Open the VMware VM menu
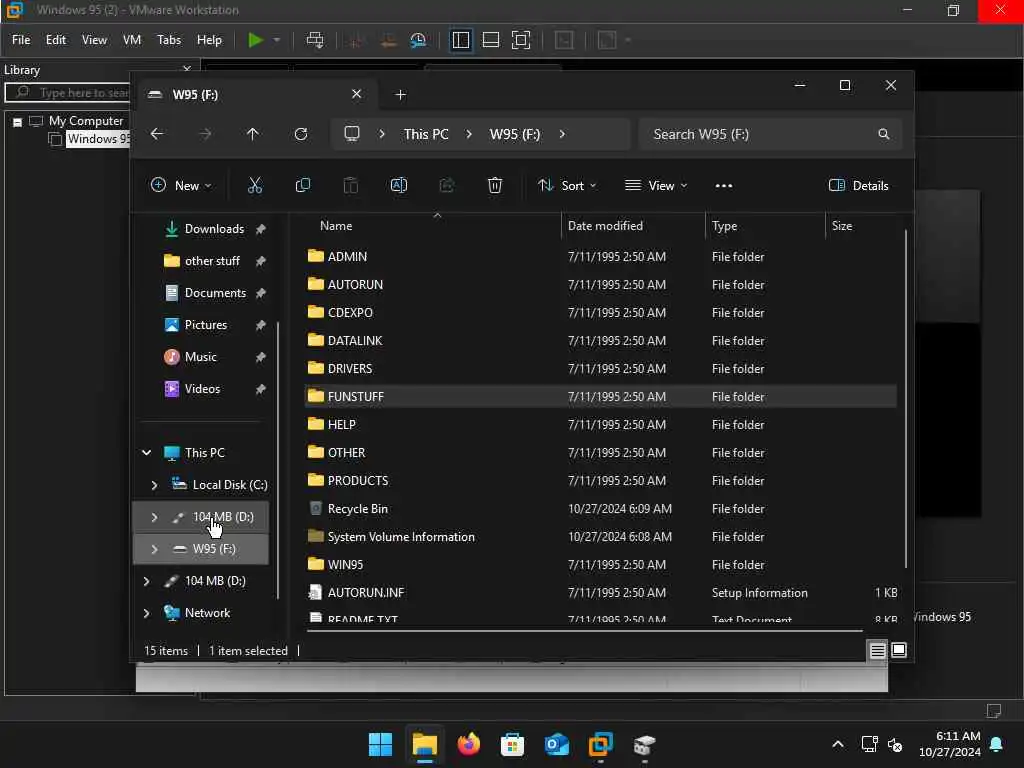The width and height of the screenshot is (1024, 768). coord(132,40)
